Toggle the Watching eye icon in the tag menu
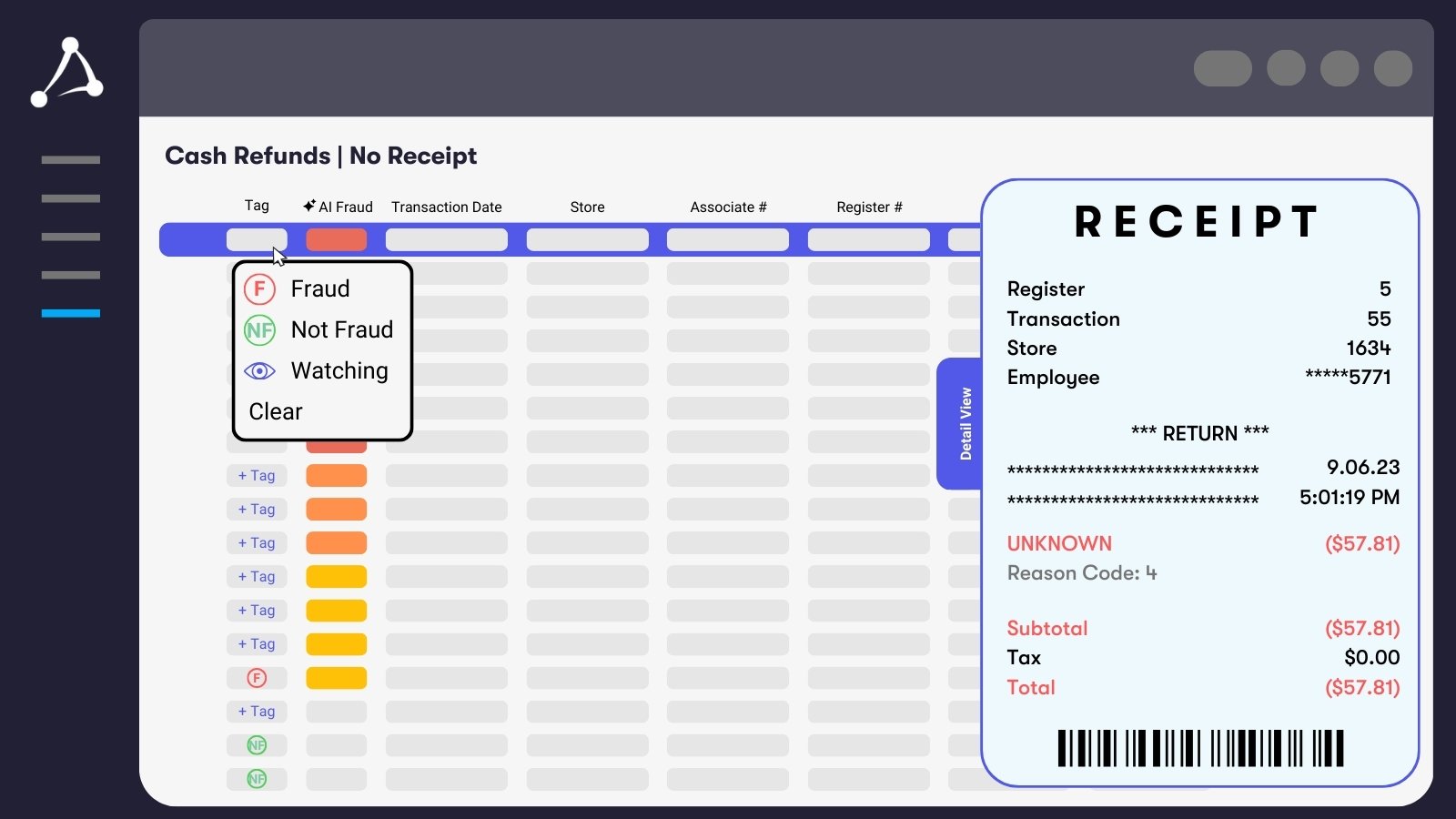This screenshot has width=1456, height=819. (x=258, y=370)
